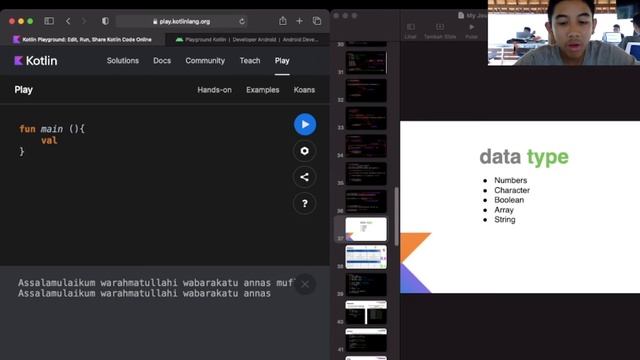Open the Solutions menu
Screen dimensions: 640x360
pyautogui.click(x=123, y=61)
